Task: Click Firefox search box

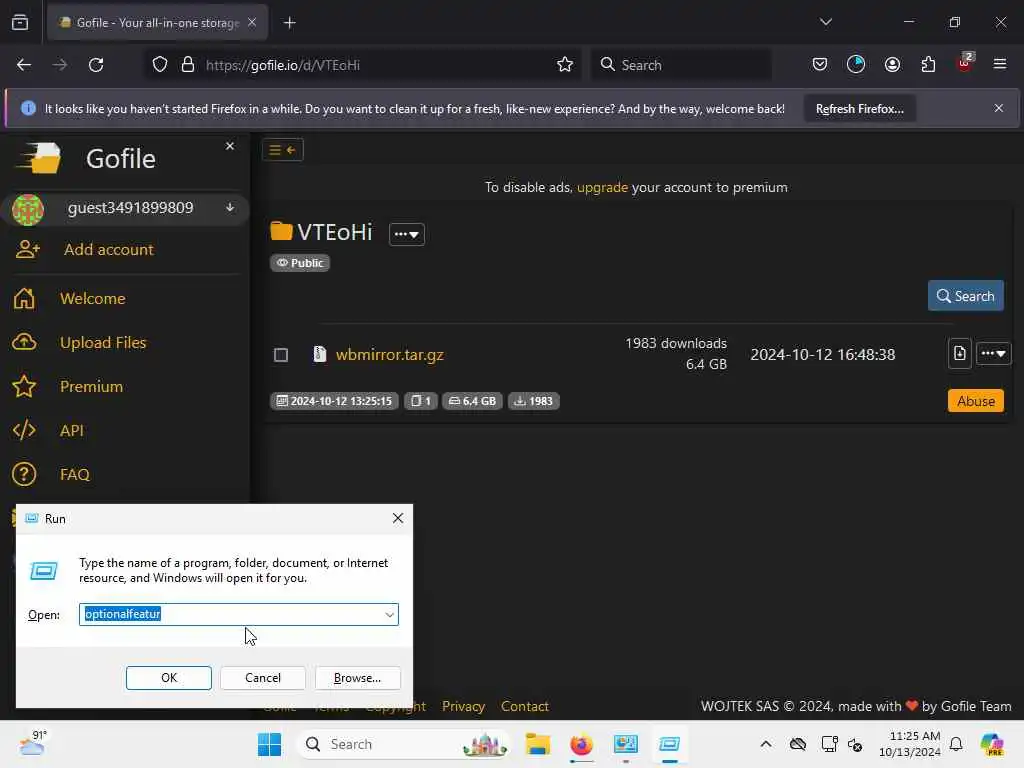Action: coord(681,65)
